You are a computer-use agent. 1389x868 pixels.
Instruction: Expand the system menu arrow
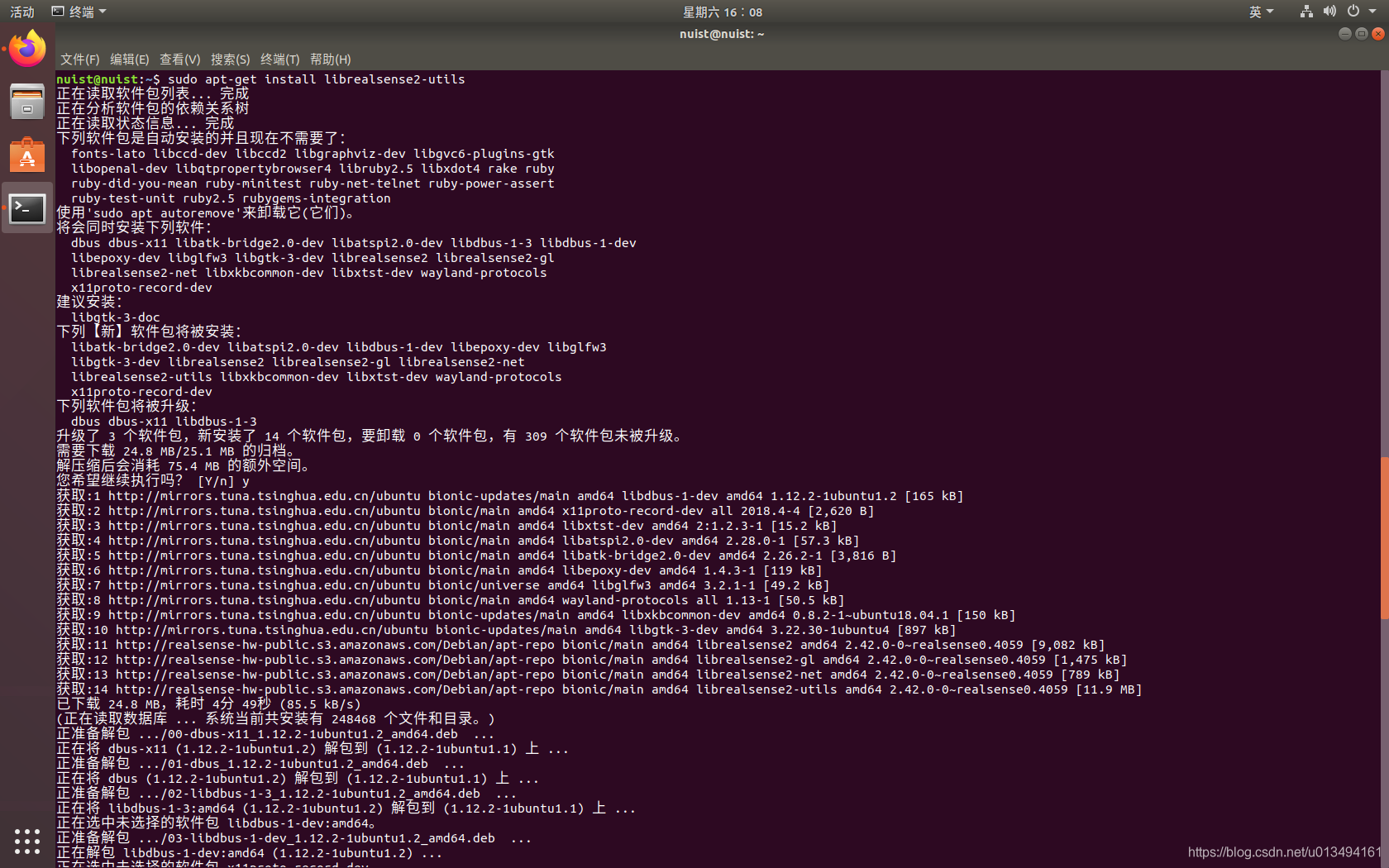1372,12
